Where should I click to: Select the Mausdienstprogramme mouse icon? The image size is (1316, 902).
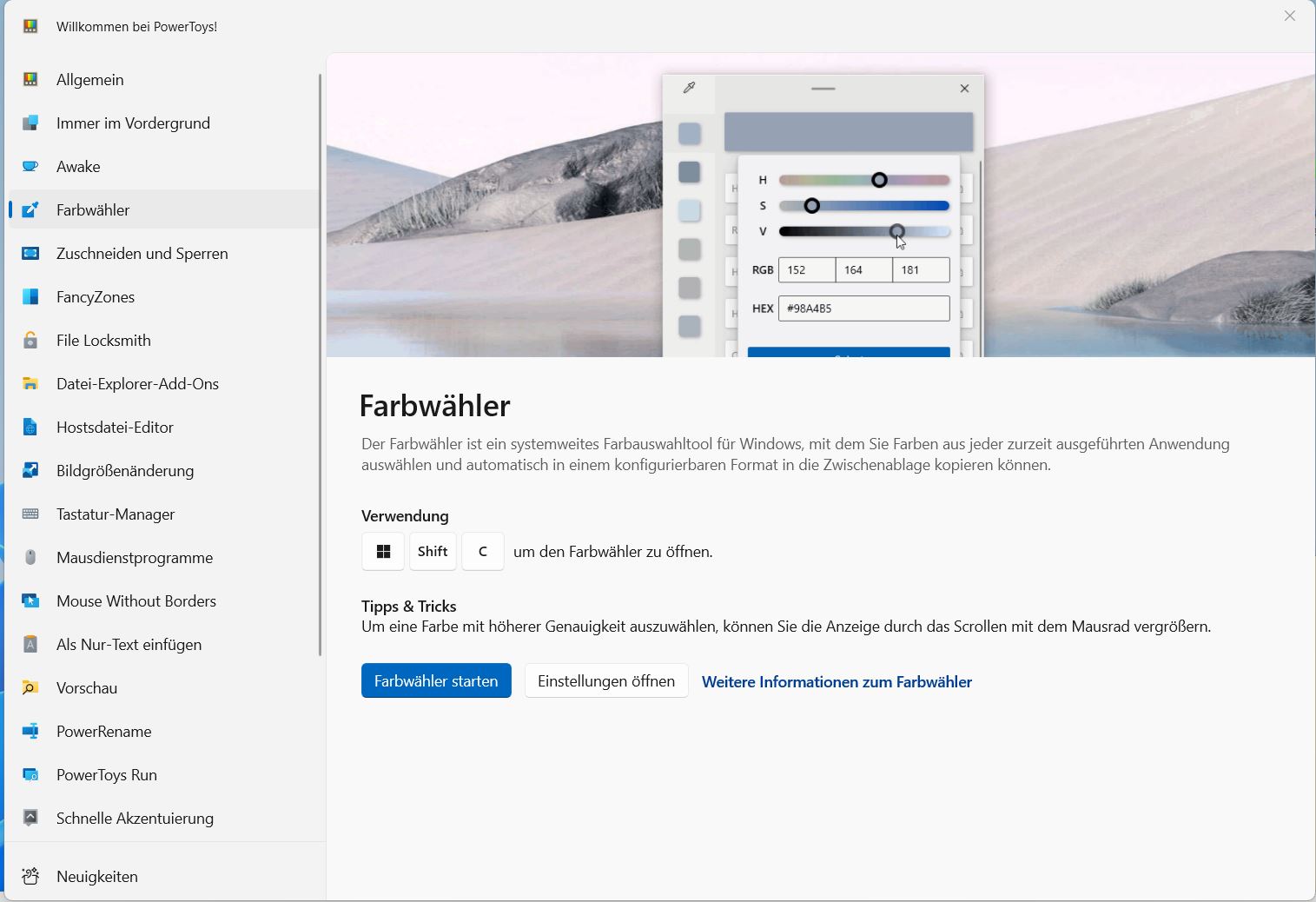click(x=30, y=557)
